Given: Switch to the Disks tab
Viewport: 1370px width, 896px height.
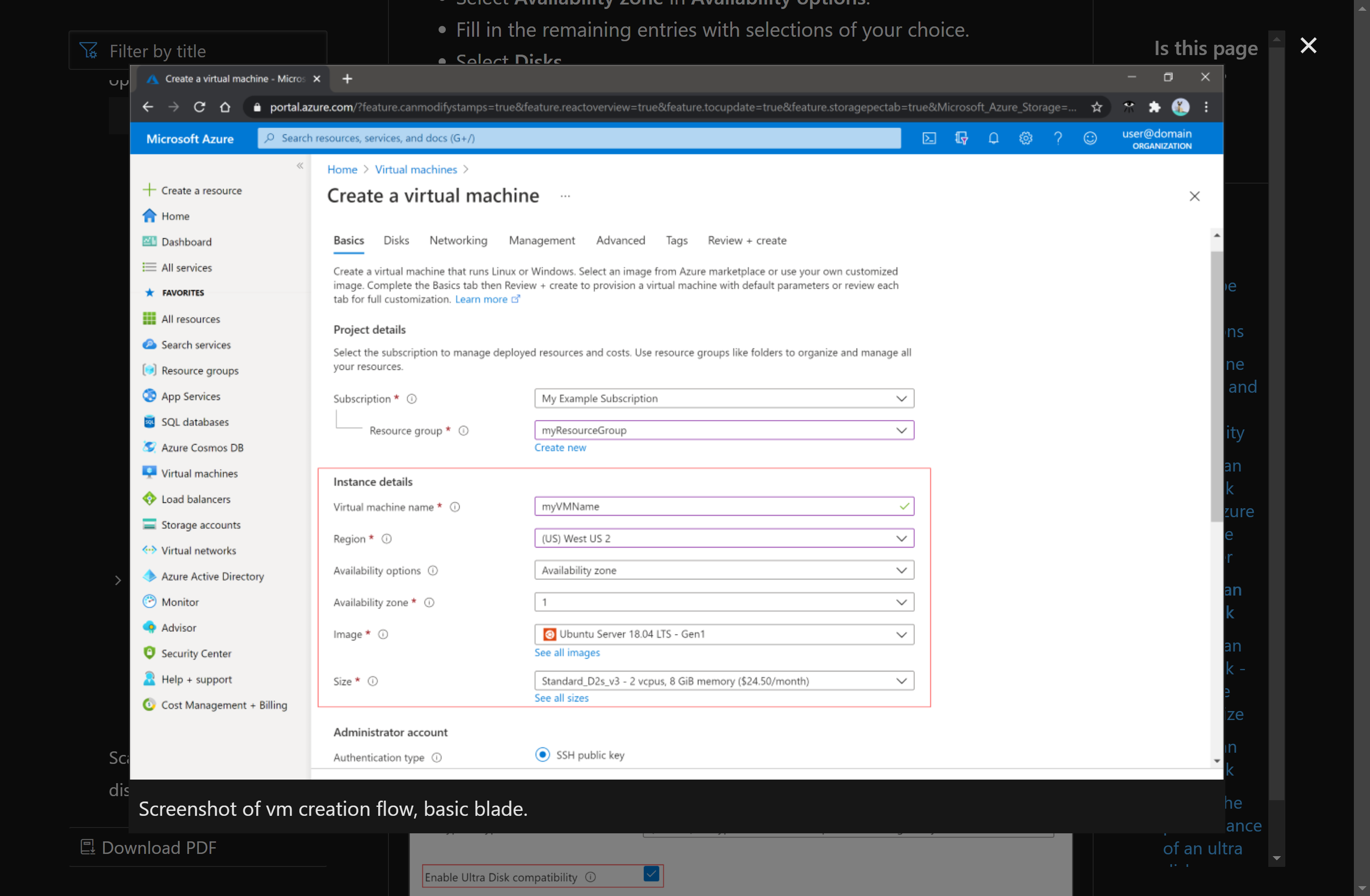Looking at the screenshot, I should click(x=396, y=240).
